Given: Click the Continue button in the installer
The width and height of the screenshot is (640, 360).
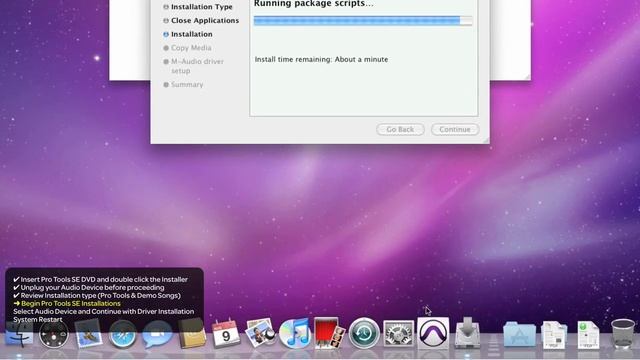Looking at the screenshot, I should [455, 129].
